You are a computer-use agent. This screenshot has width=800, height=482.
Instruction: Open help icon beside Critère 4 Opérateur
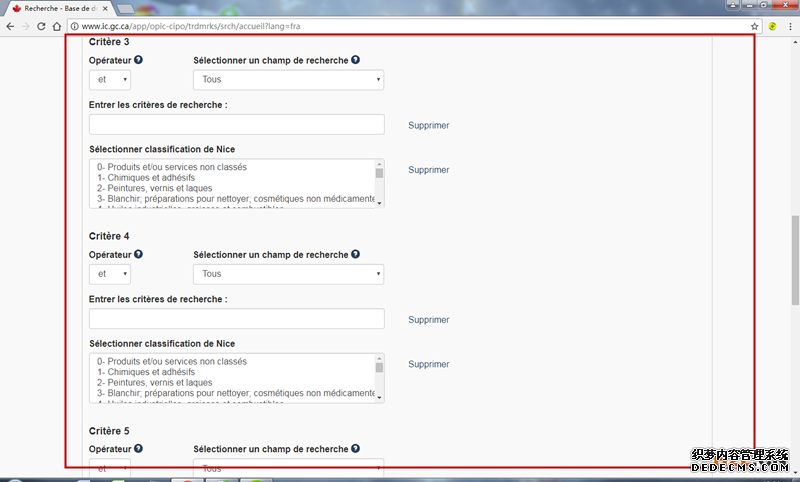139,255
